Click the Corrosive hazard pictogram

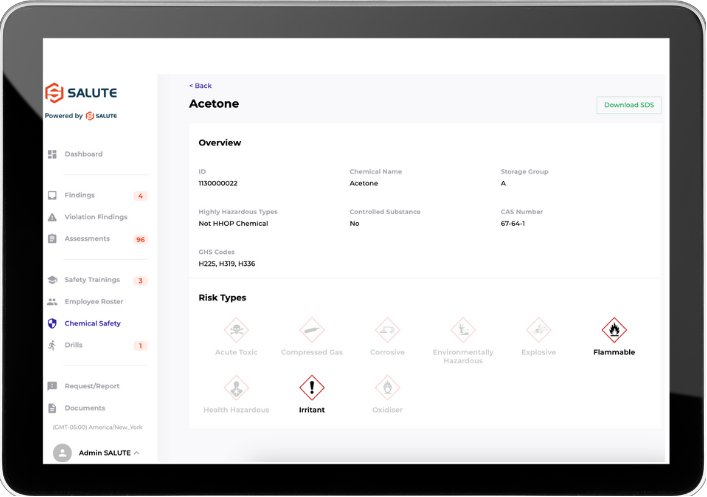387,330
